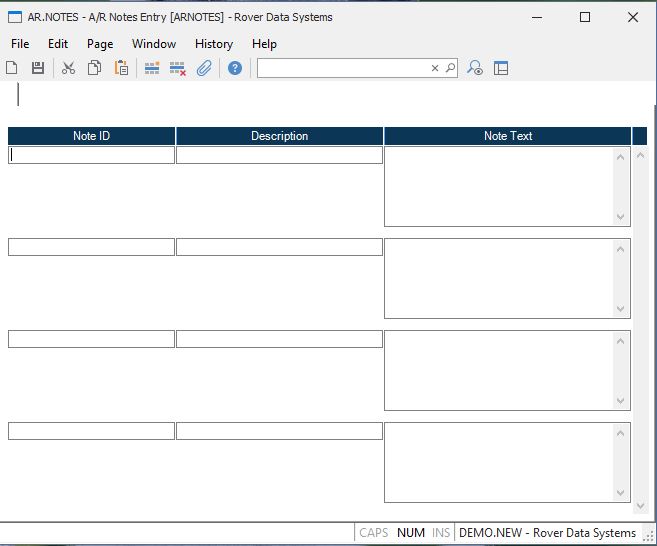
Task: Clear the toolbar search box with X
Action: point(435,68)
